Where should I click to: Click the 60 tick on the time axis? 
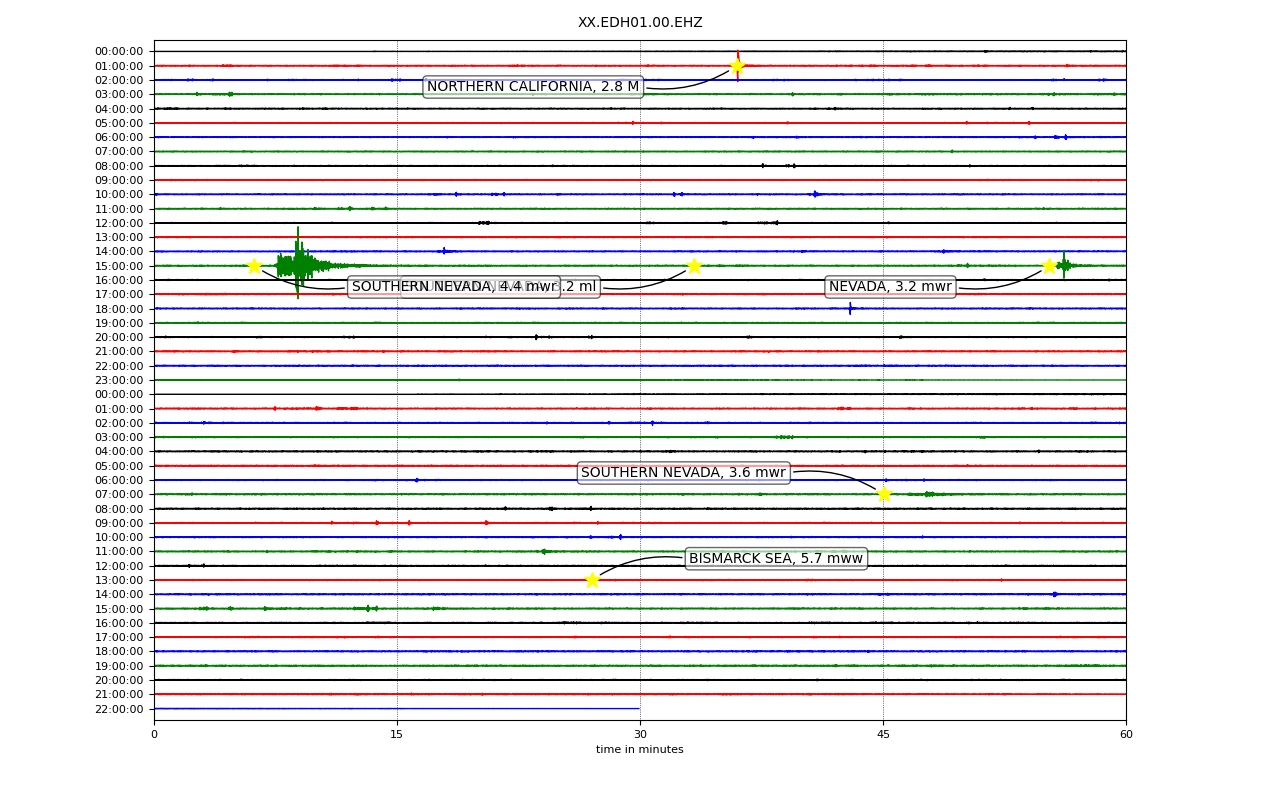(1126, 735)
